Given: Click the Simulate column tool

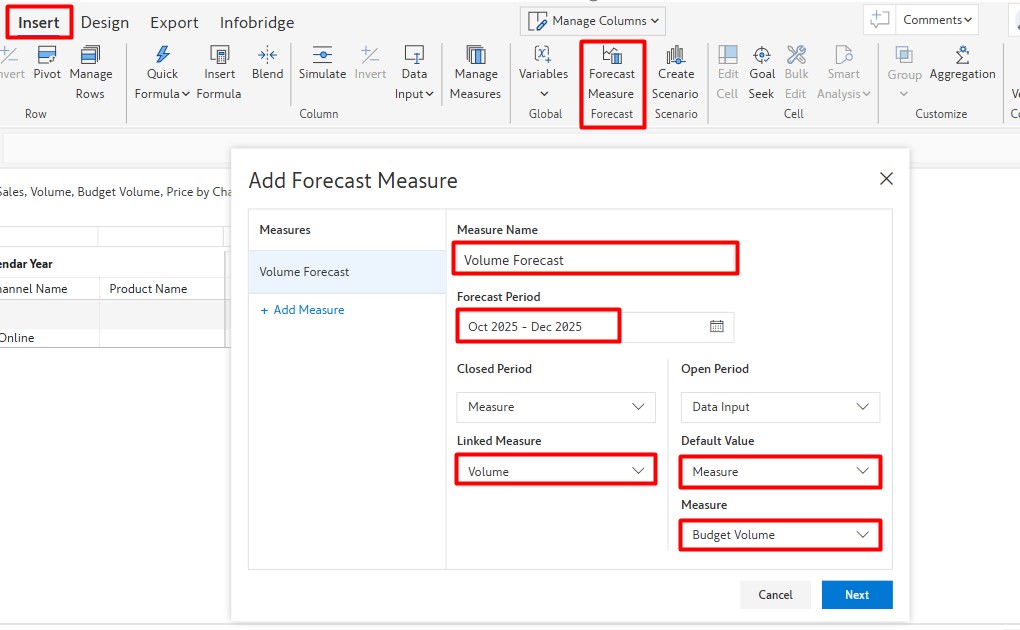Looking at the screenshot, I should tap(322, 63).
